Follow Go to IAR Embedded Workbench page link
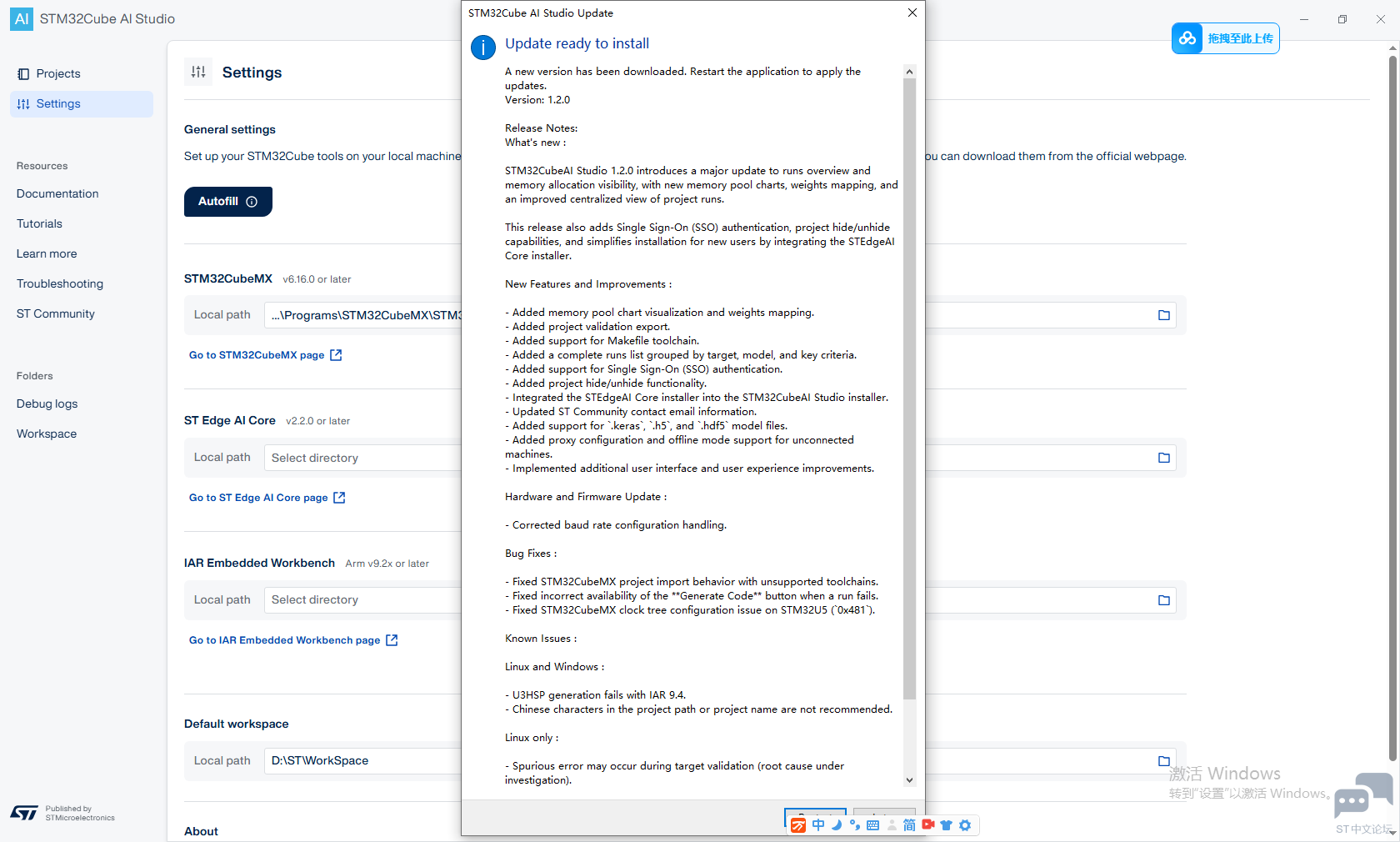 tap(293, 640)
